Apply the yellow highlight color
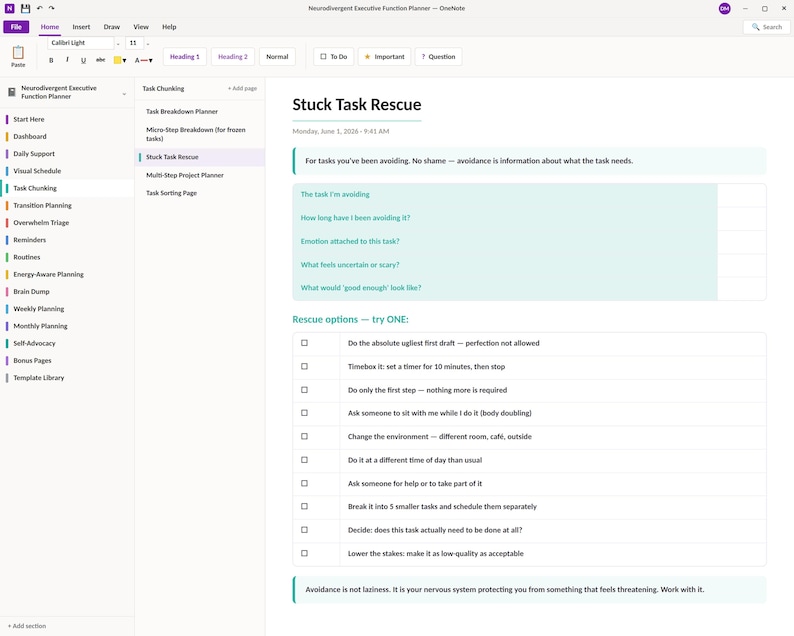Viewport: 794px width, 636px height. coord(117,60)
